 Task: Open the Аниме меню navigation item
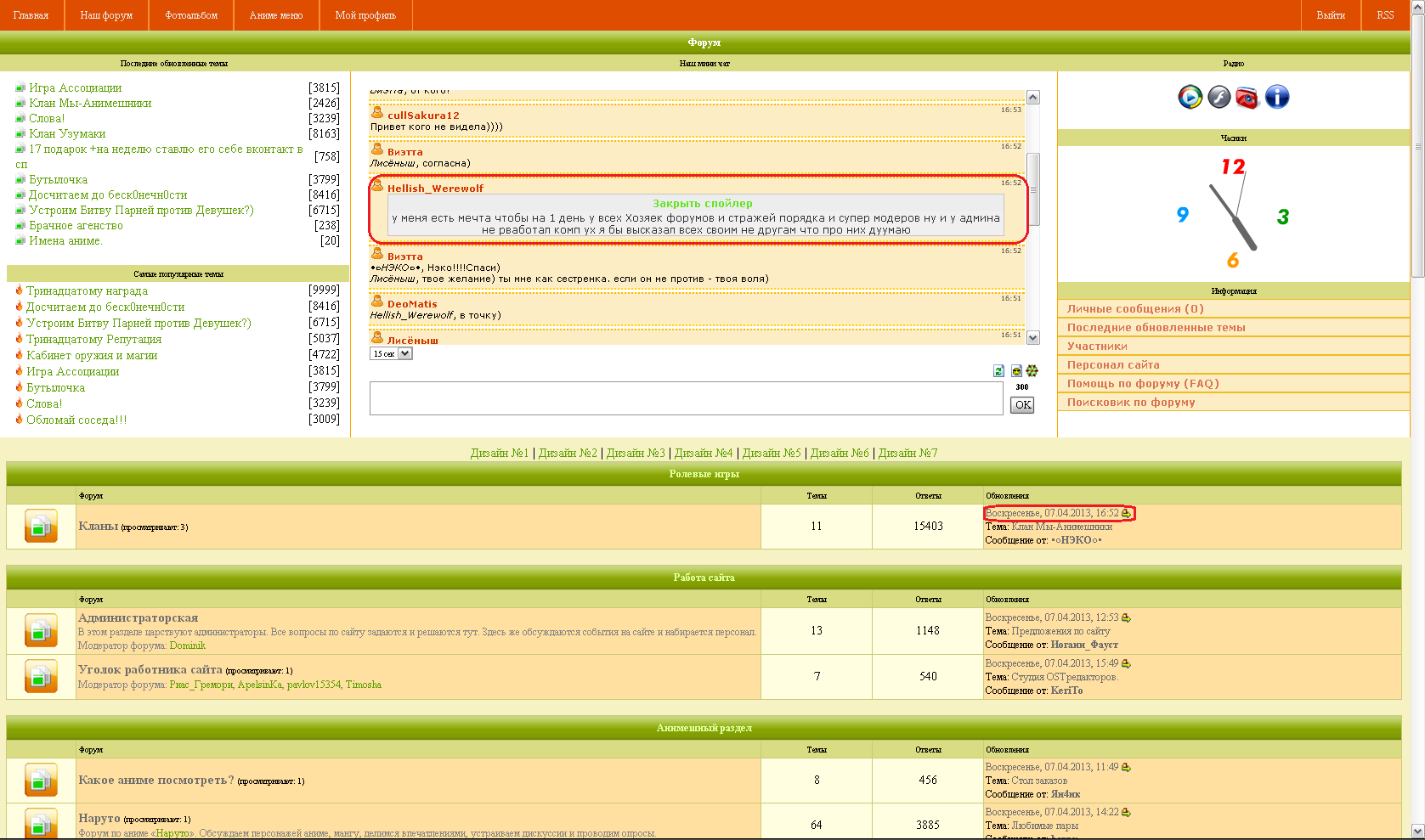(x=276, y=15)
